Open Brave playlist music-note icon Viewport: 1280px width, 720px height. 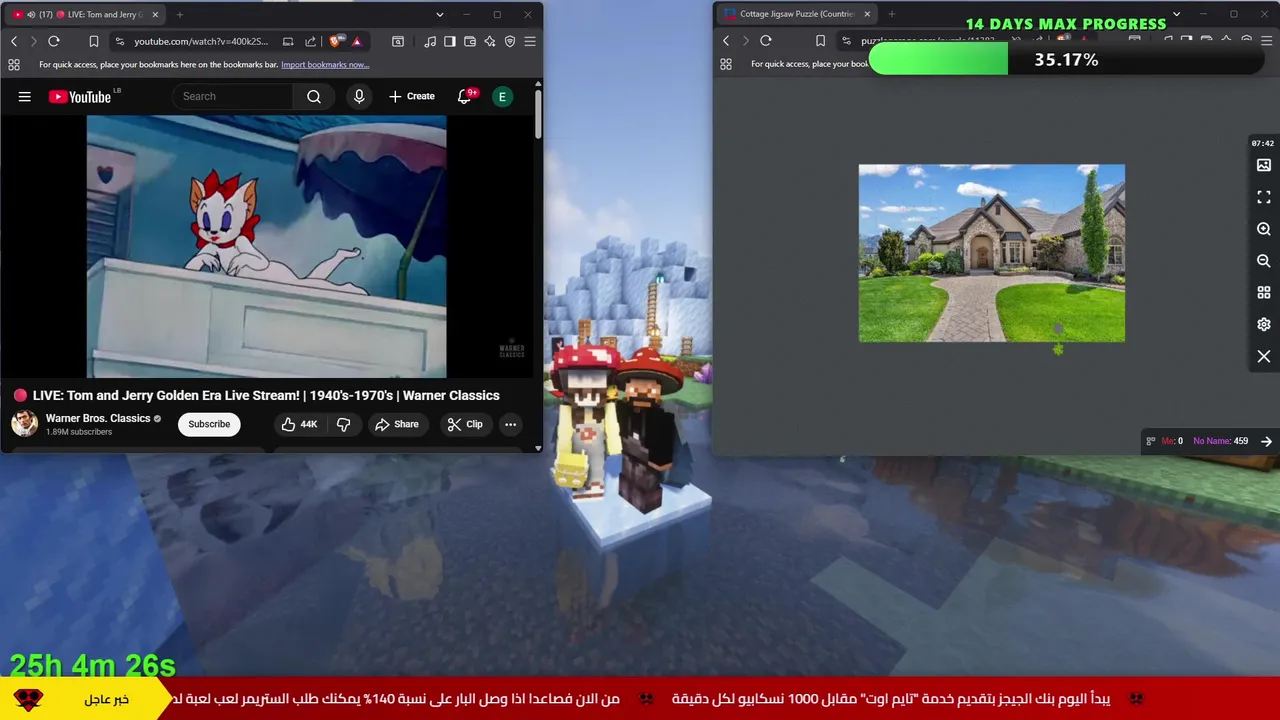point(429,41)
